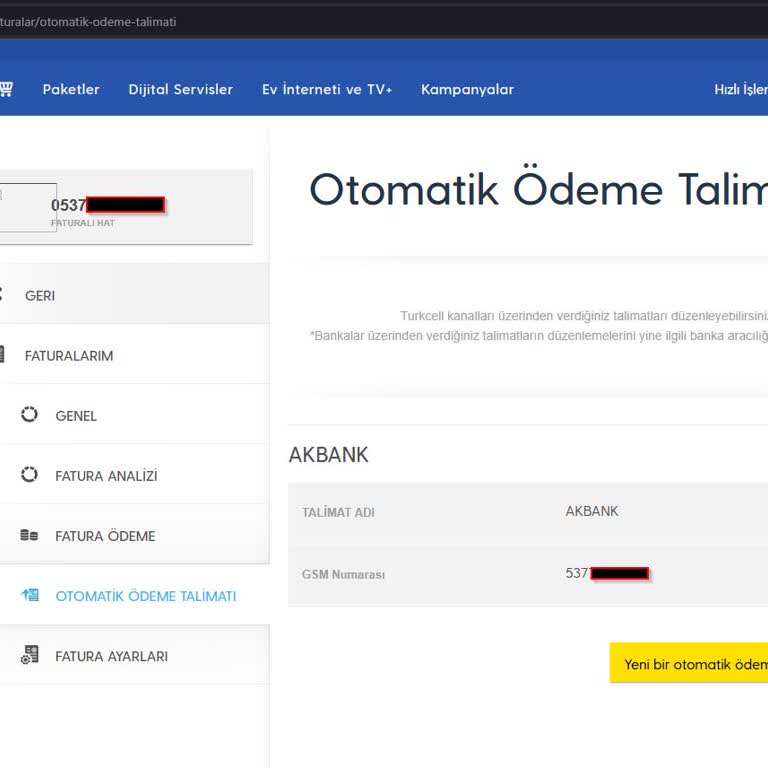Click the FATURALI HAT label
768x768 pixels.
point(83,223)
